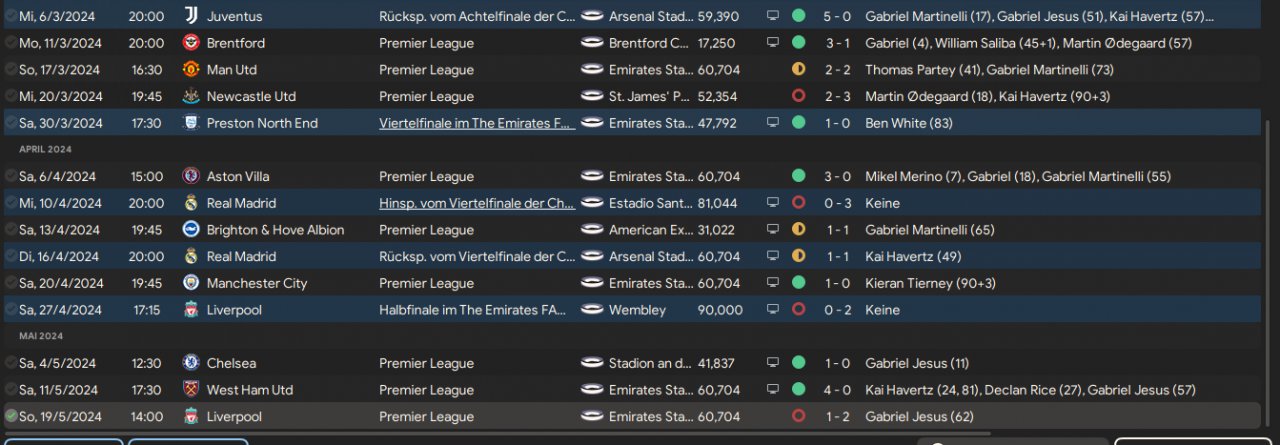Click the Brentford club crest
1280x445 pixels.
point(191,43)
